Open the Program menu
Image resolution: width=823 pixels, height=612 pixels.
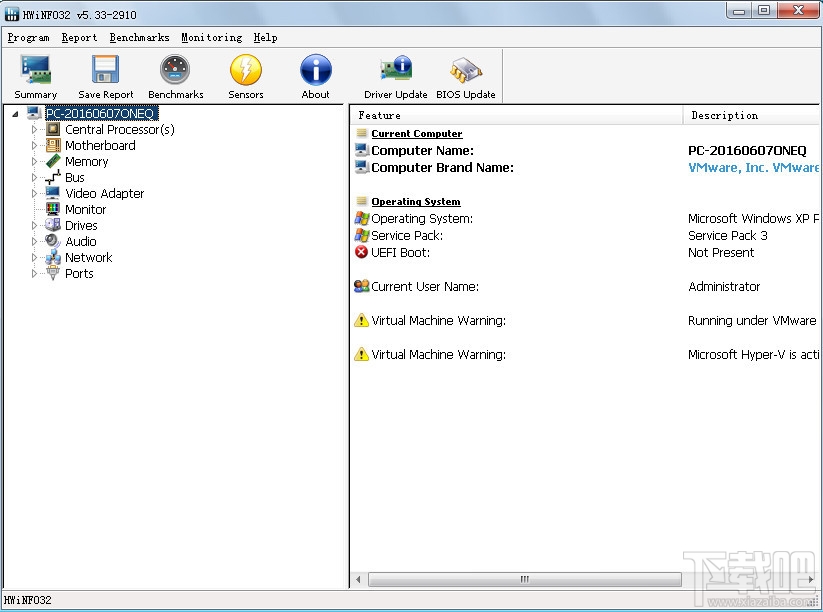28,38
